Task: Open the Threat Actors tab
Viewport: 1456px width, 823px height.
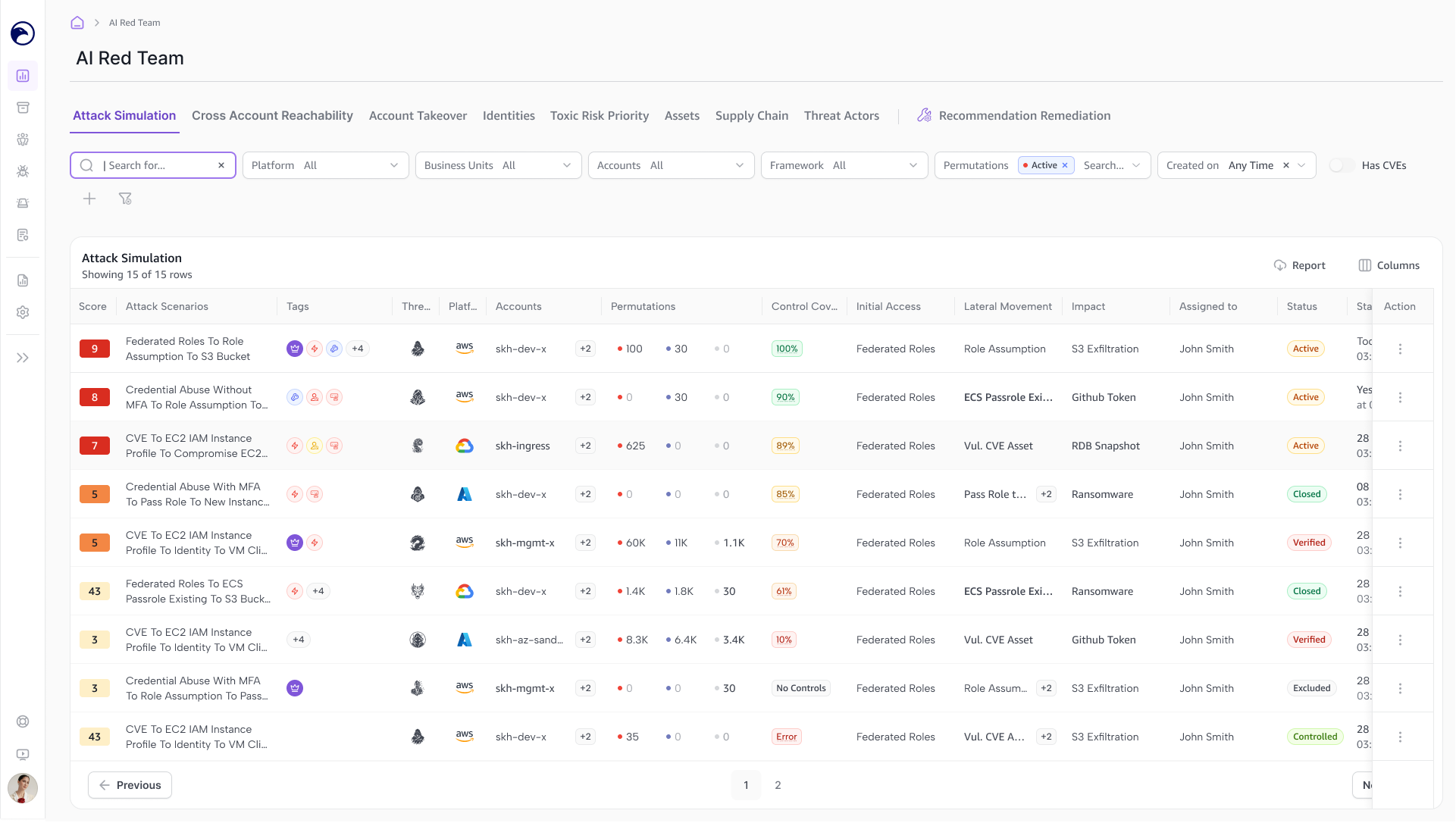Action: [x=841, y=115]
